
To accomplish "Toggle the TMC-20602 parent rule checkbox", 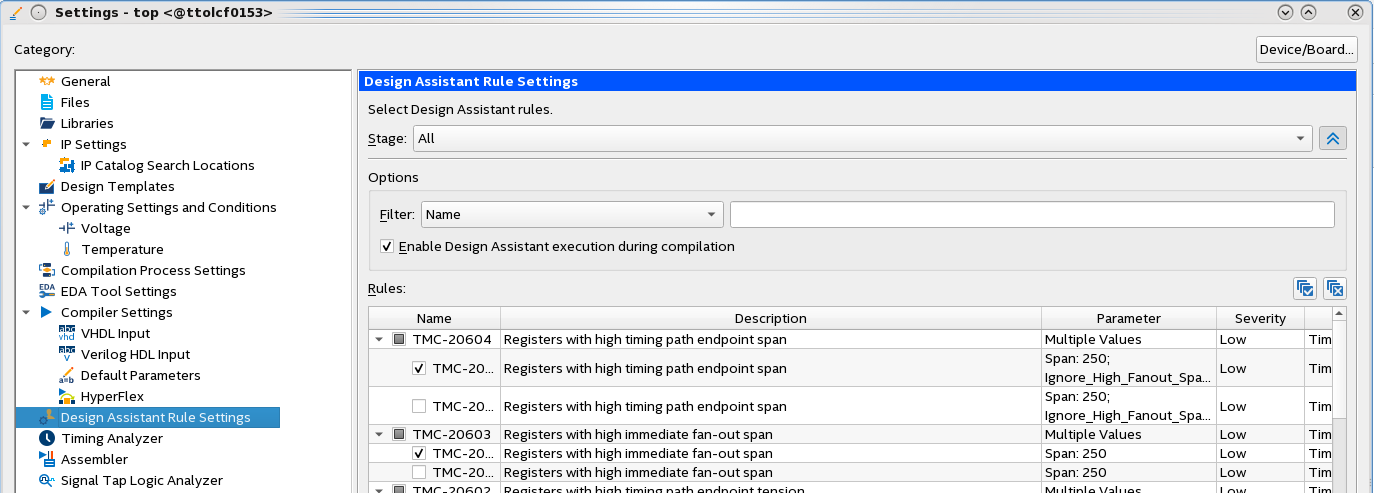I will [x=399, y=489].
